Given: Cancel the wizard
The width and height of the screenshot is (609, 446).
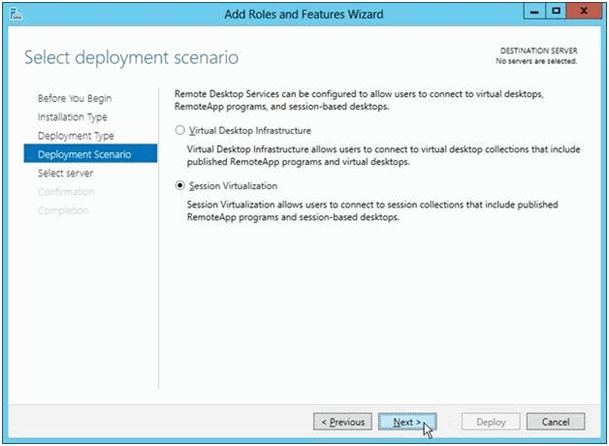Looking at the screenshot, I should point(555,422).
